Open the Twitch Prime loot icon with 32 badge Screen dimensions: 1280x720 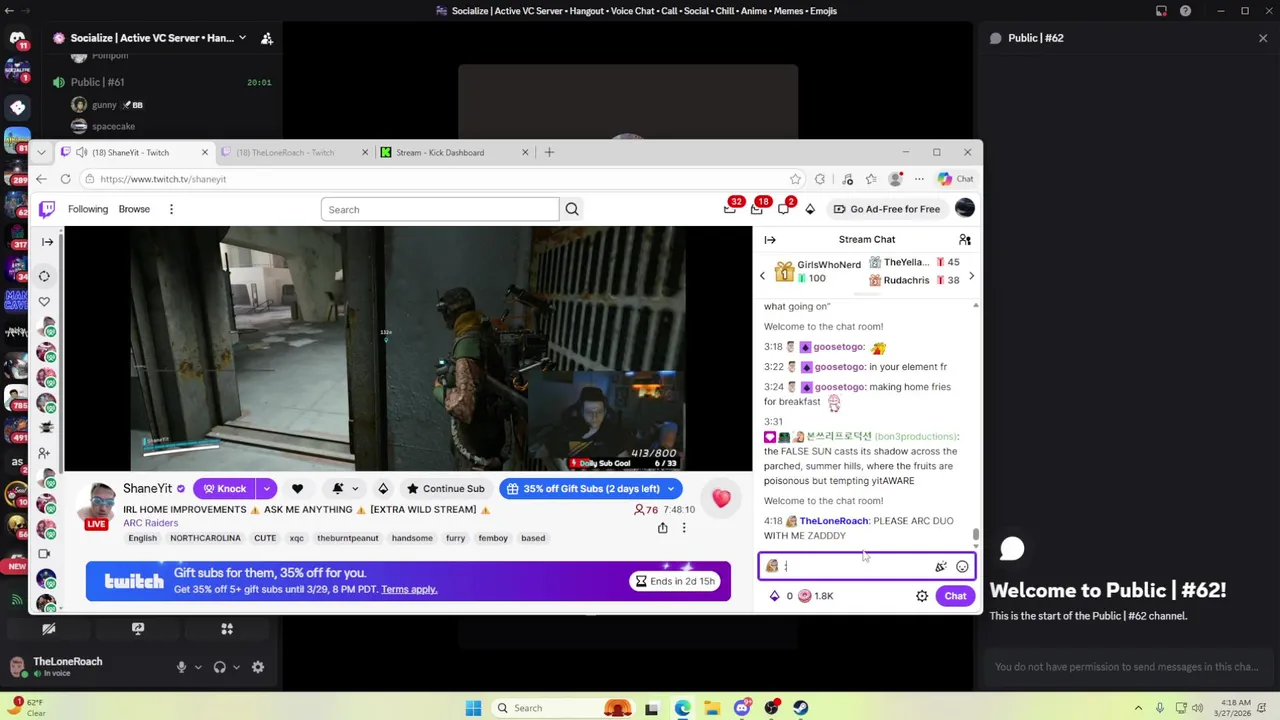(x=731, y=208)
